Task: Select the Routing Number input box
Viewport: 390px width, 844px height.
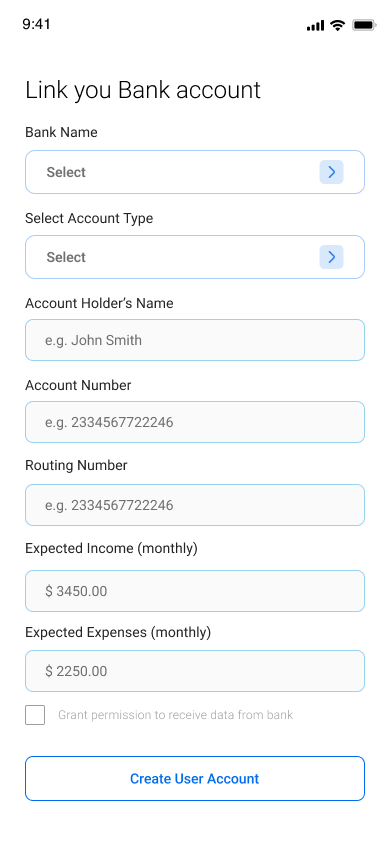Action: click(195, 505)
